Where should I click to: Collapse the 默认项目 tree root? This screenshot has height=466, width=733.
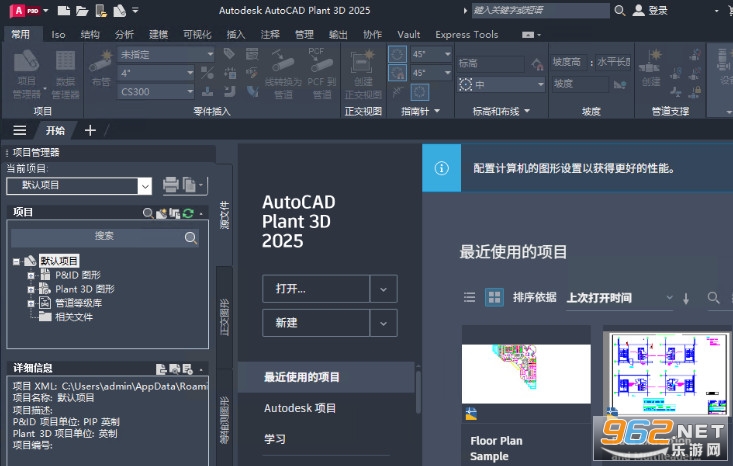point(16,262)
